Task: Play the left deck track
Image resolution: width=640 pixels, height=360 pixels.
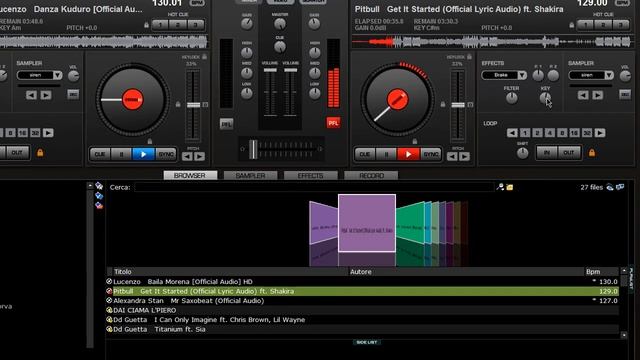Action: [x=143, y=154]
